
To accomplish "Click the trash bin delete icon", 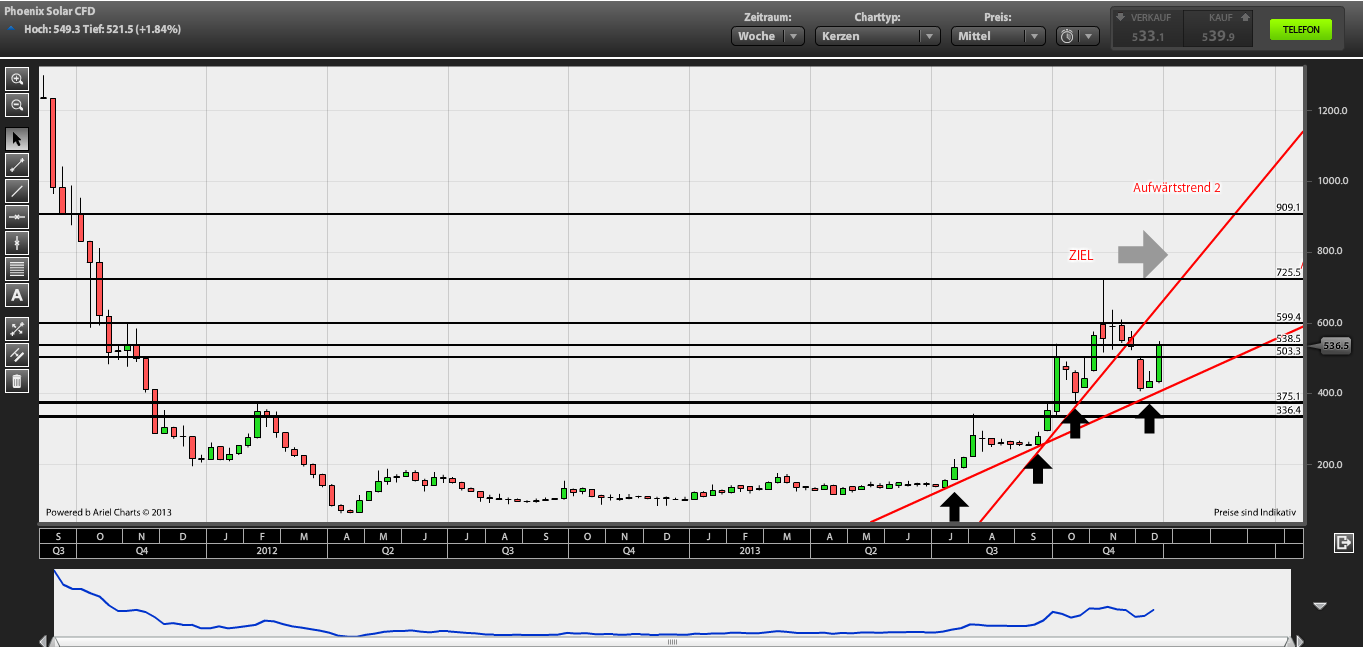I will [17, 380].
